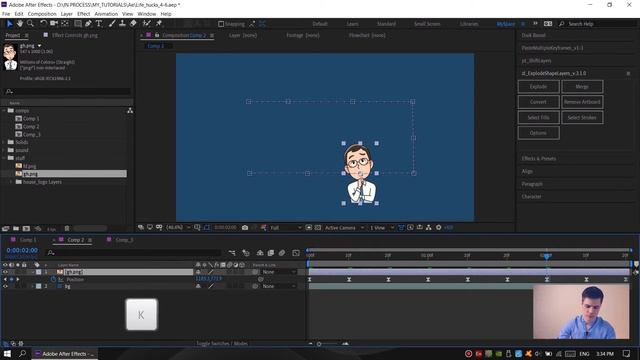Click the Remove Artboard button
Viewport: 640px width, 360px height.
(582, 102)
